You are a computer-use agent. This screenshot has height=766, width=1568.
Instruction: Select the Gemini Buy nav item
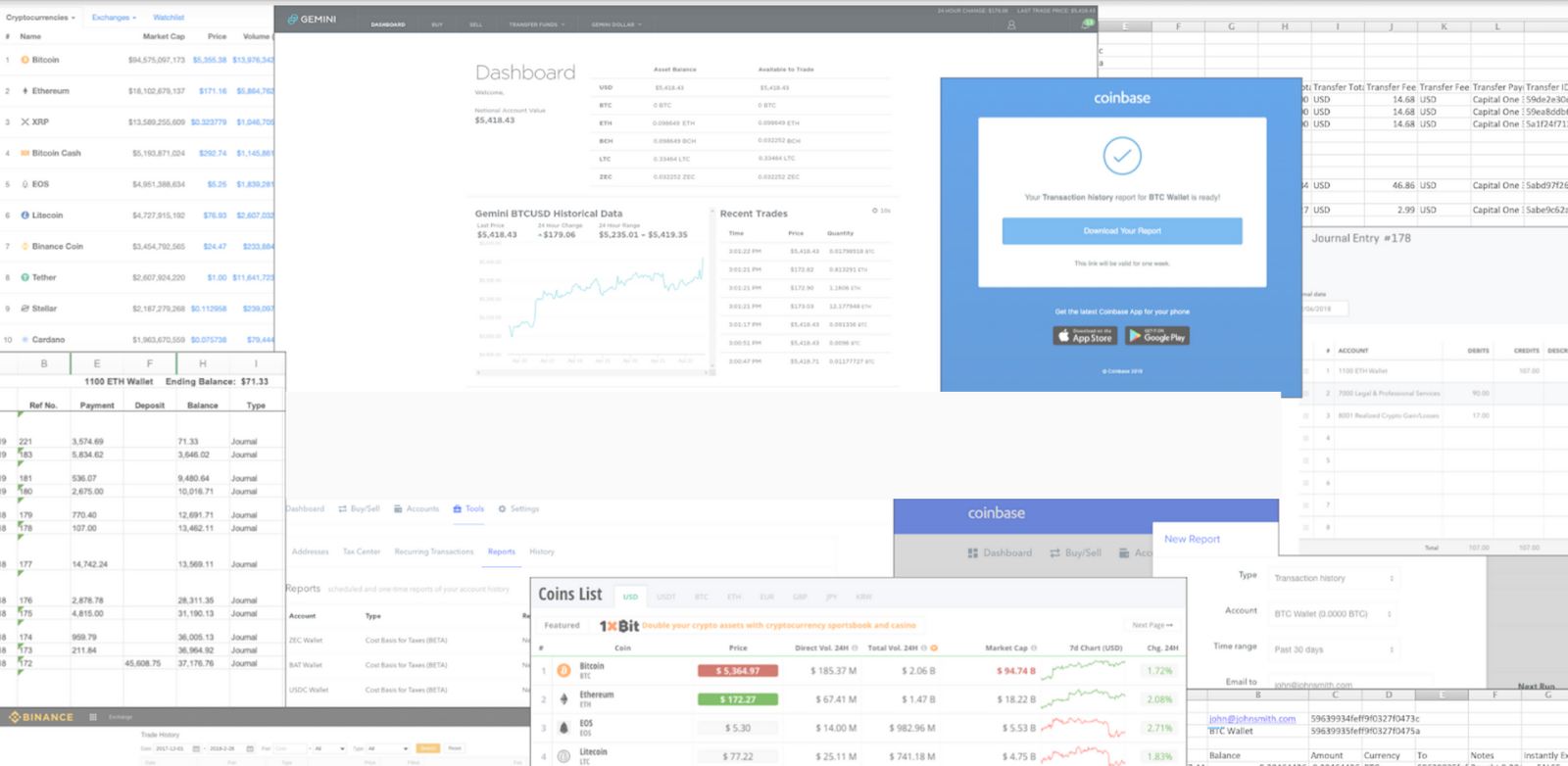(437, 24)
